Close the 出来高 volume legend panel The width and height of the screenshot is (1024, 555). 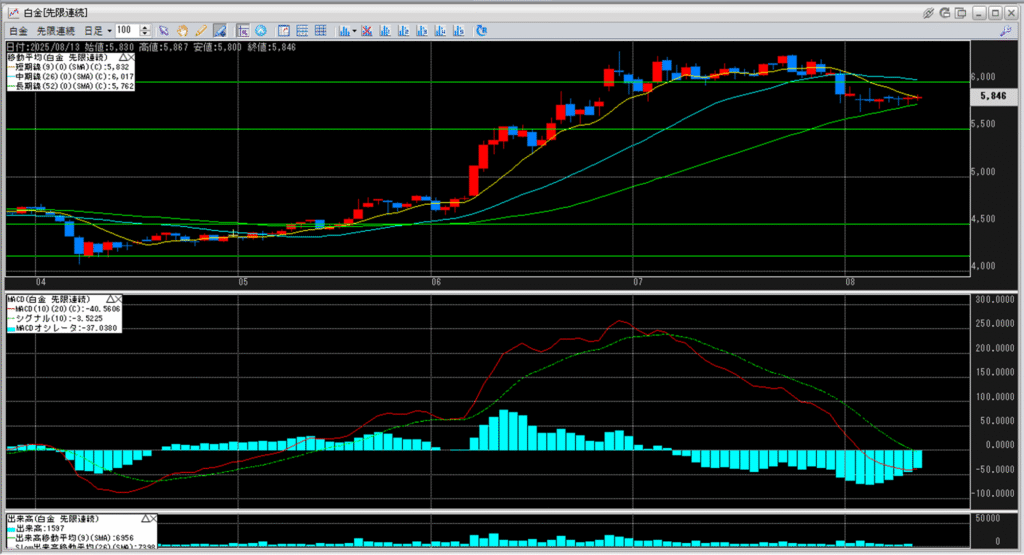[155, 519]
